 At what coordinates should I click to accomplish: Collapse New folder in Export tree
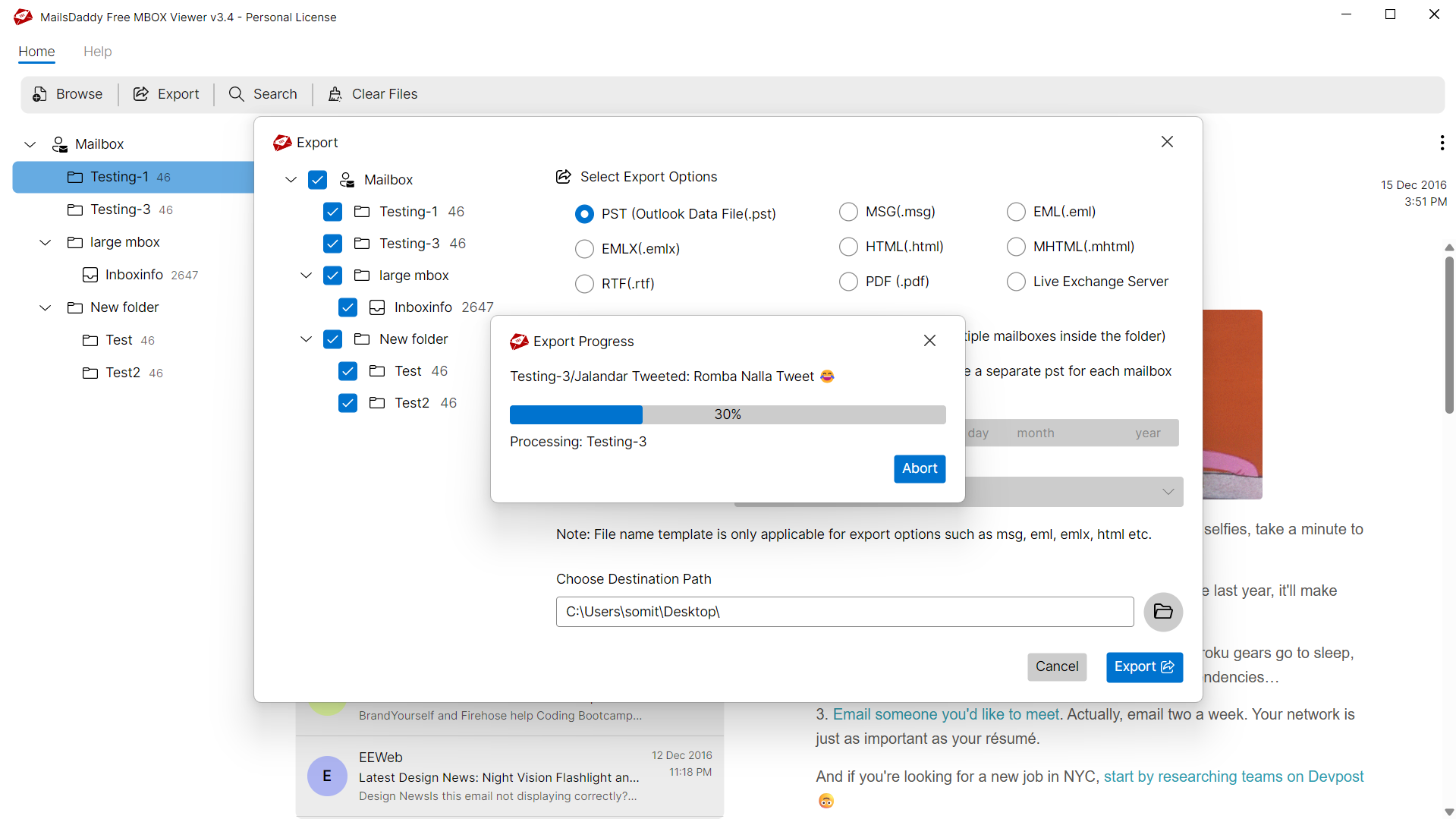(x=306, y=339)
